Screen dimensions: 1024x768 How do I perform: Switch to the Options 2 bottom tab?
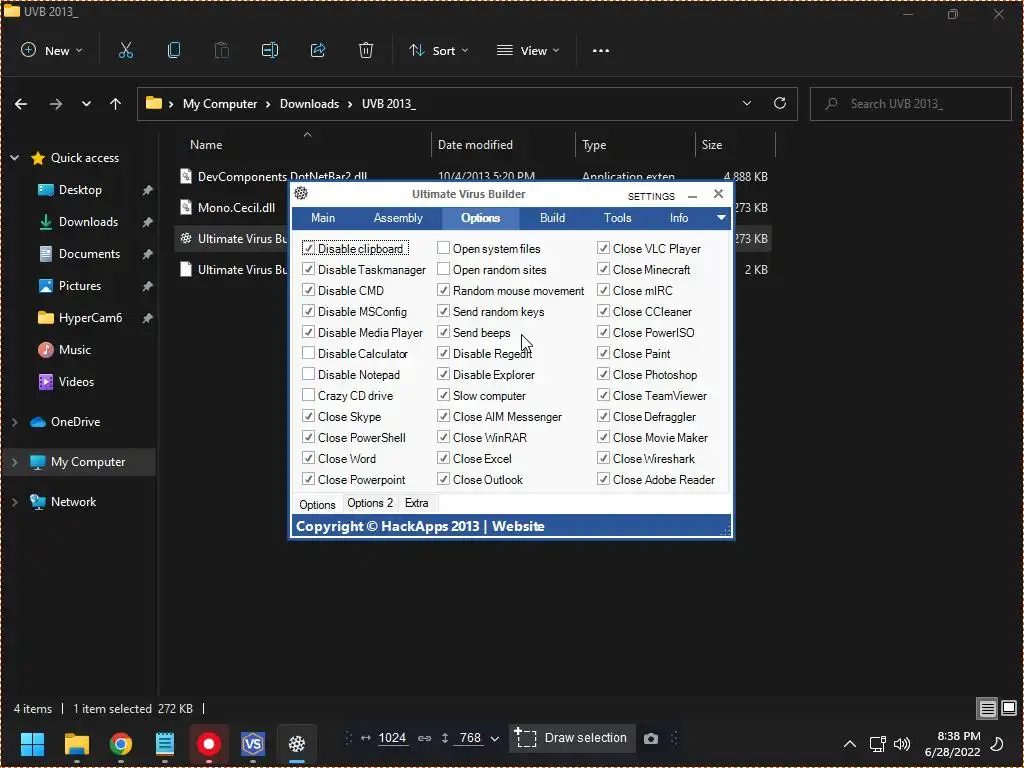pos(370,503)
